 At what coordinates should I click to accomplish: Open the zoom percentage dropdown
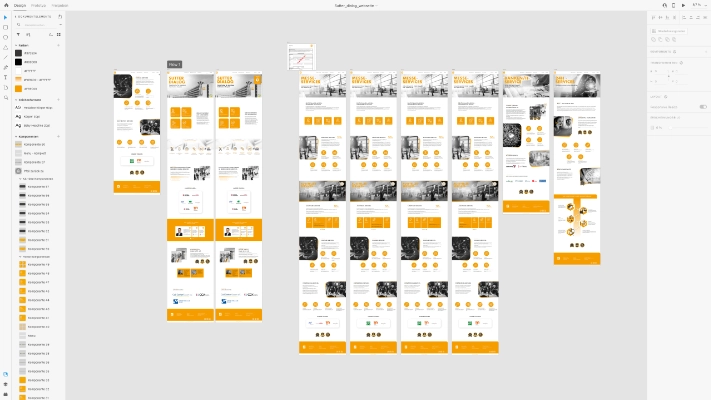click(697, 5)
